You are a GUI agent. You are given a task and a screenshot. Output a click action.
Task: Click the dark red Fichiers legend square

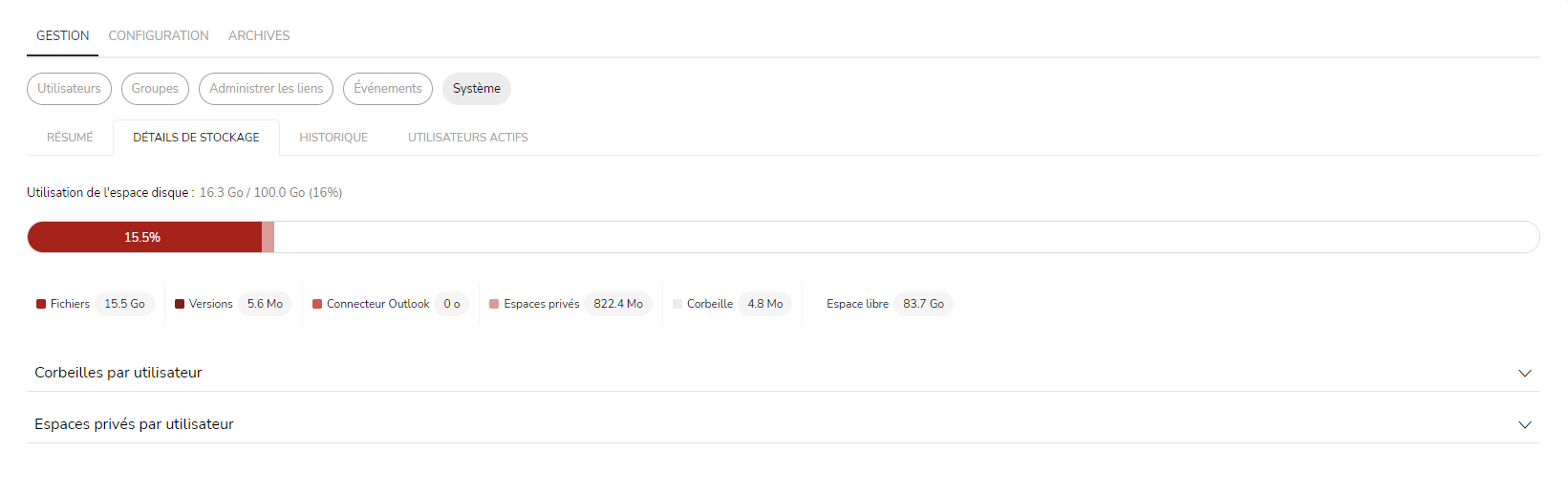(x=41, y=304)
